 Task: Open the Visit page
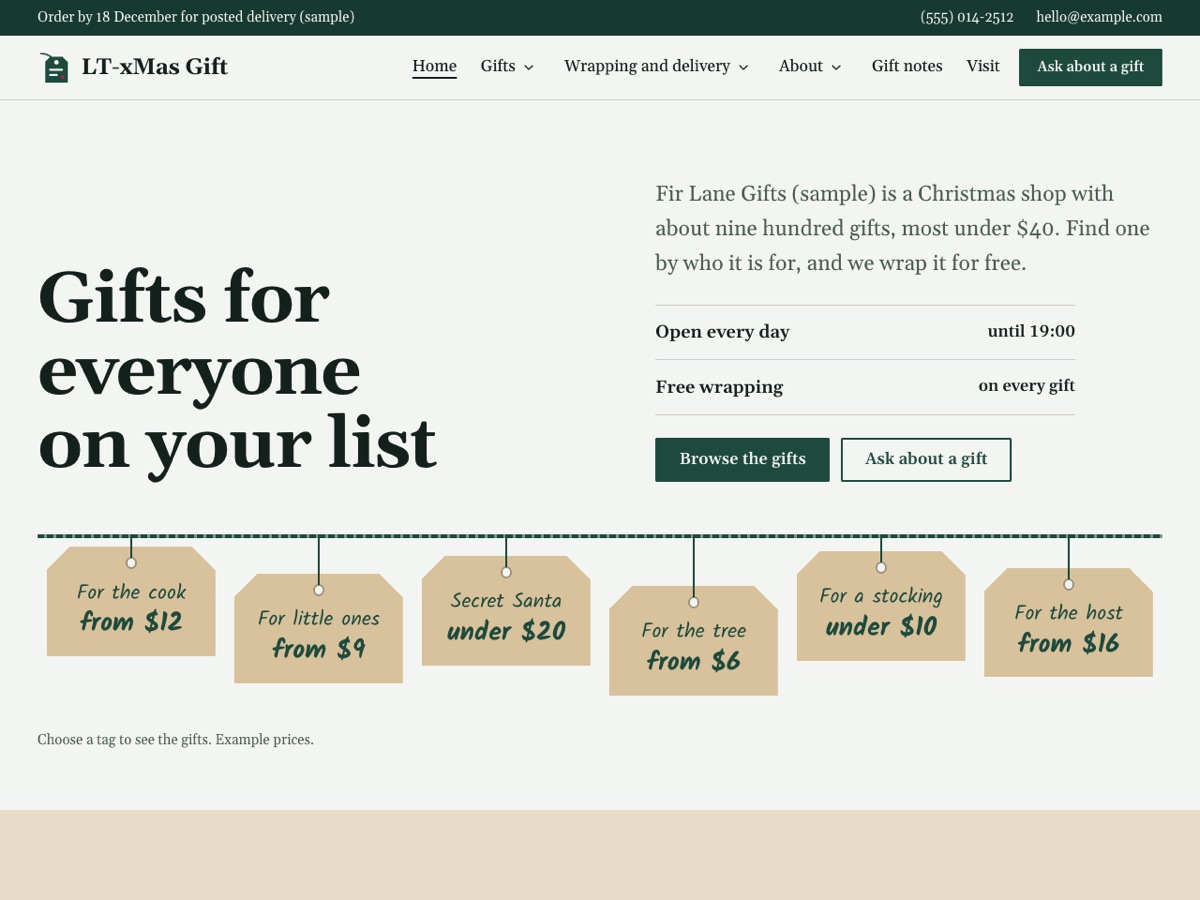tap(983, 66)
